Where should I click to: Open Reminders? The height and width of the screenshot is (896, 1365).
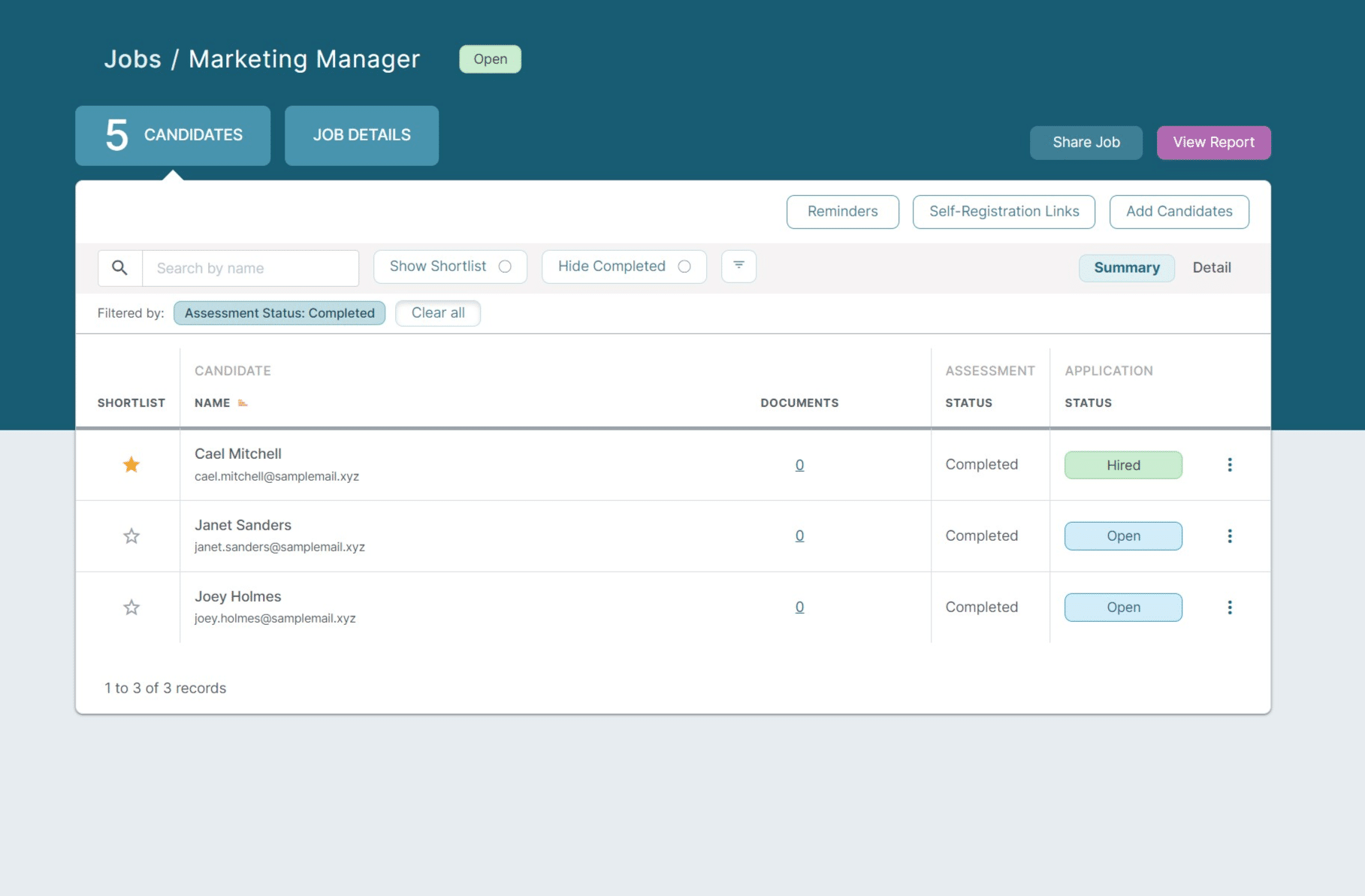(842, 212)
